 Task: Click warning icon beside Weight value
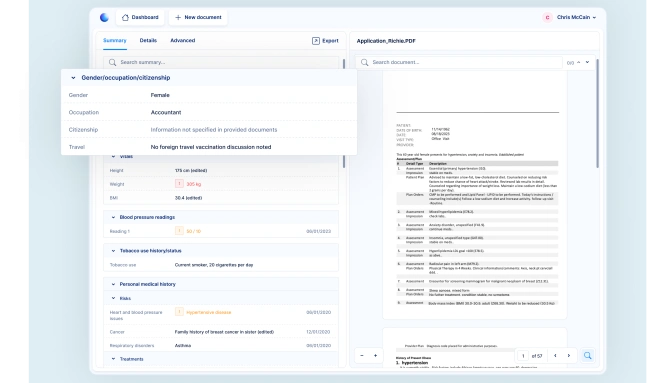[x=179, y=184]
